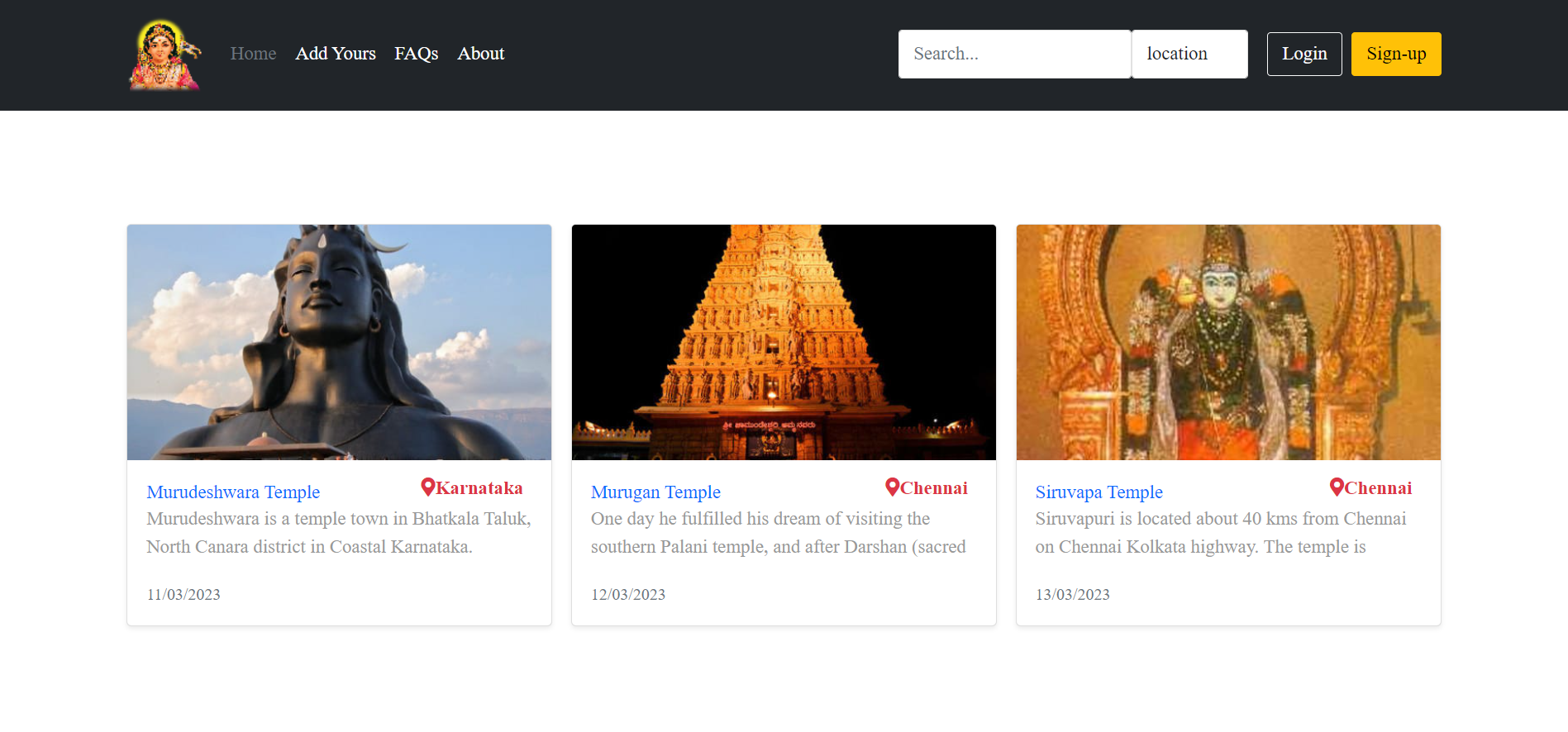Open the Add Yours page
1568x732 pixels.
(335, 54)
